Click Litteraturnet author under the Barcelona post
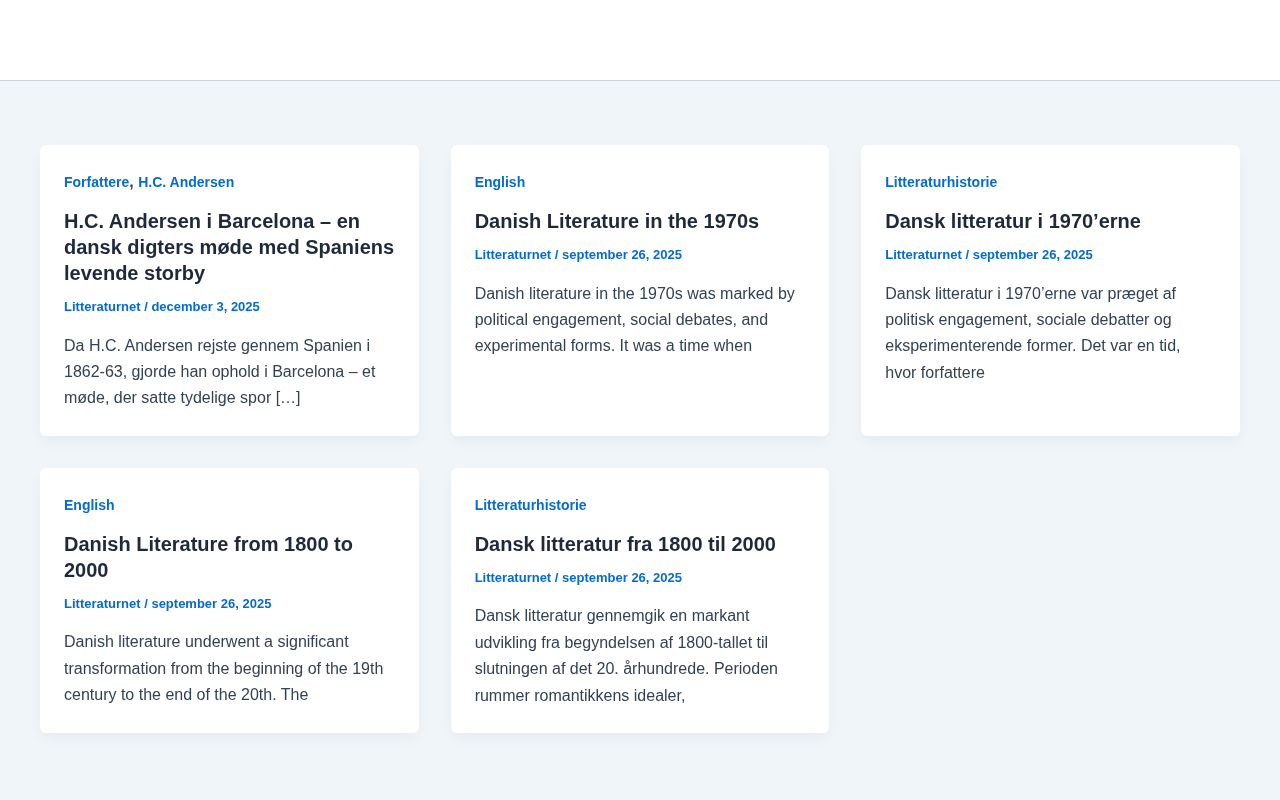The image size is (1280, 800). point(102,307)
